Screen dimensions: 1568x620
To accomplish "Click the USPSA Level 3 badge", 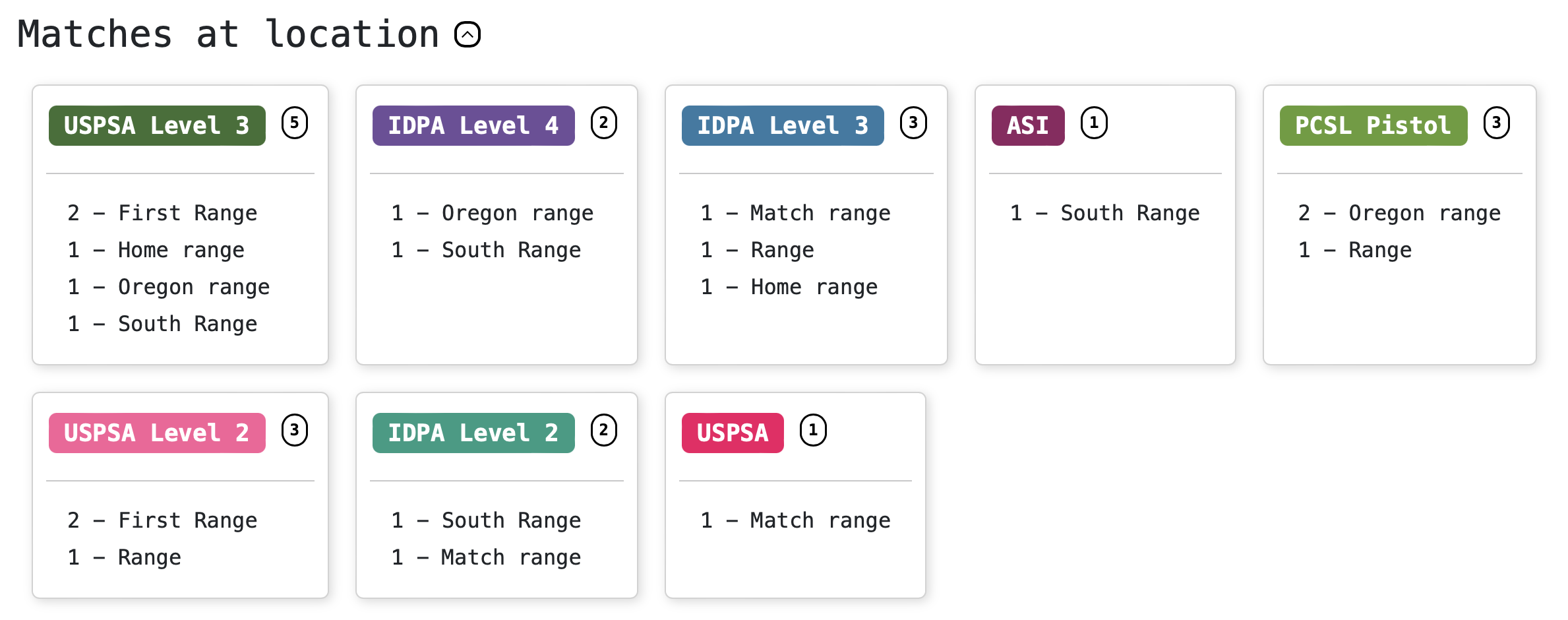I will [x=157, y=125].
